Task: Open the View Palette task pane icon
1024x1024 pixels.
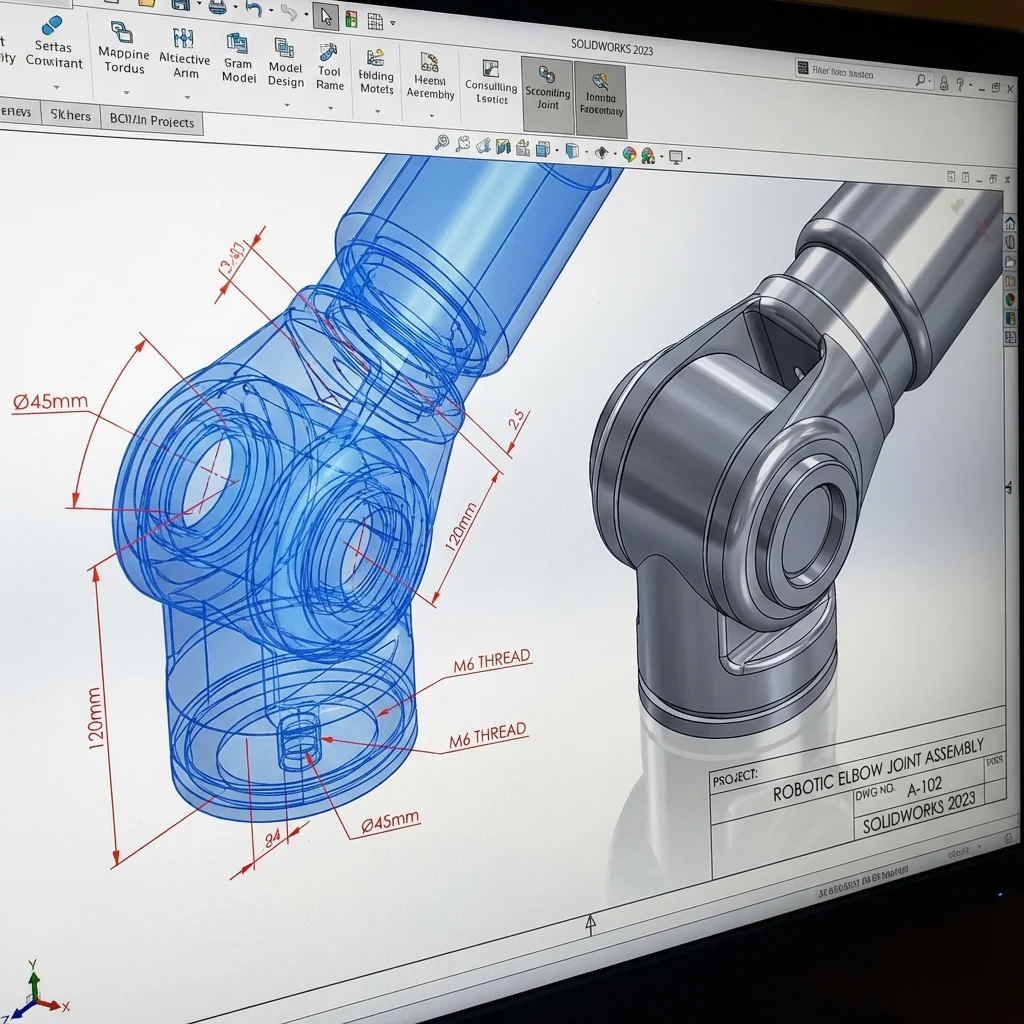Action: 1011,281
